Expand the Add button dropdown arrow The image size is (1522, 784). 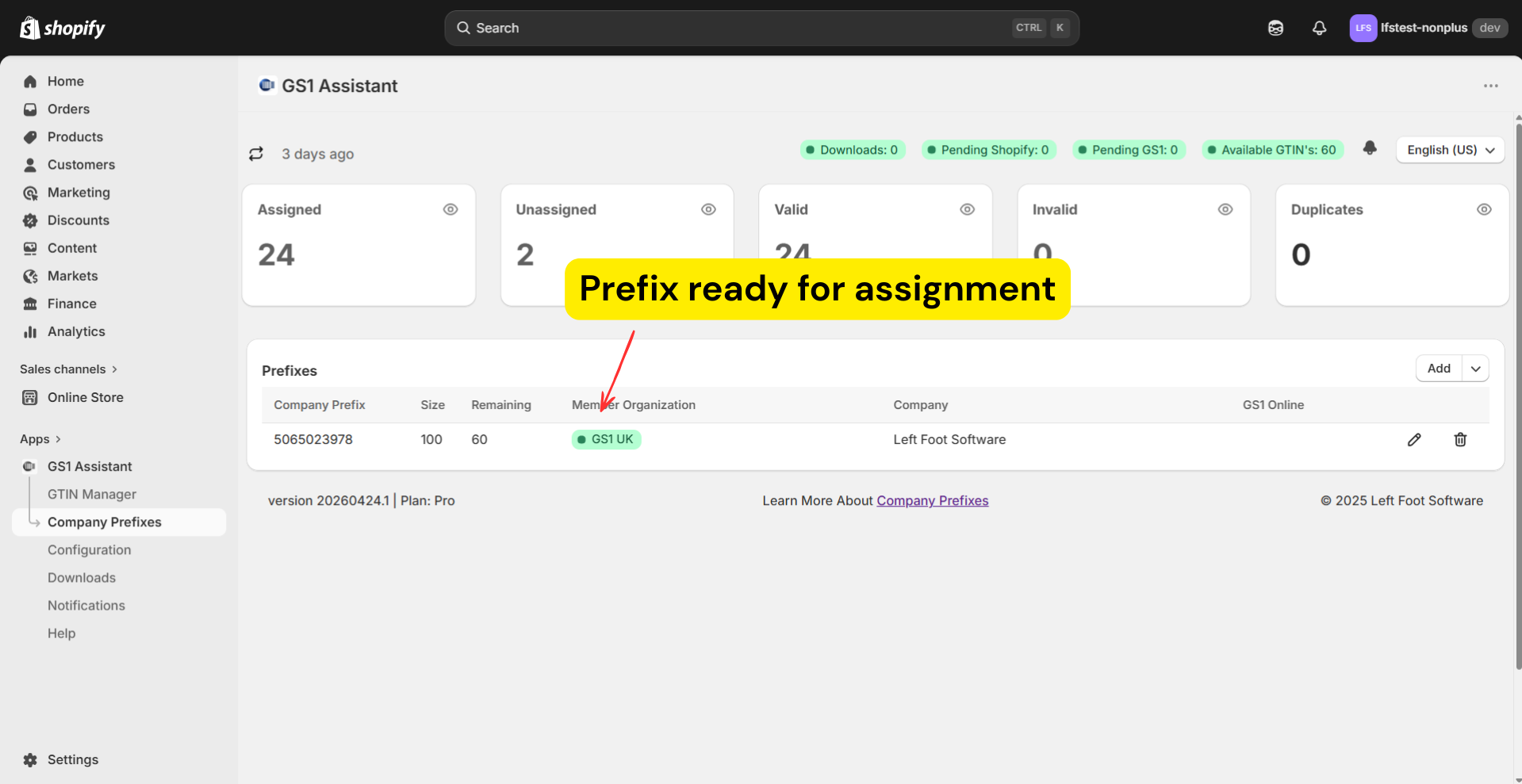pos(1475,368)
